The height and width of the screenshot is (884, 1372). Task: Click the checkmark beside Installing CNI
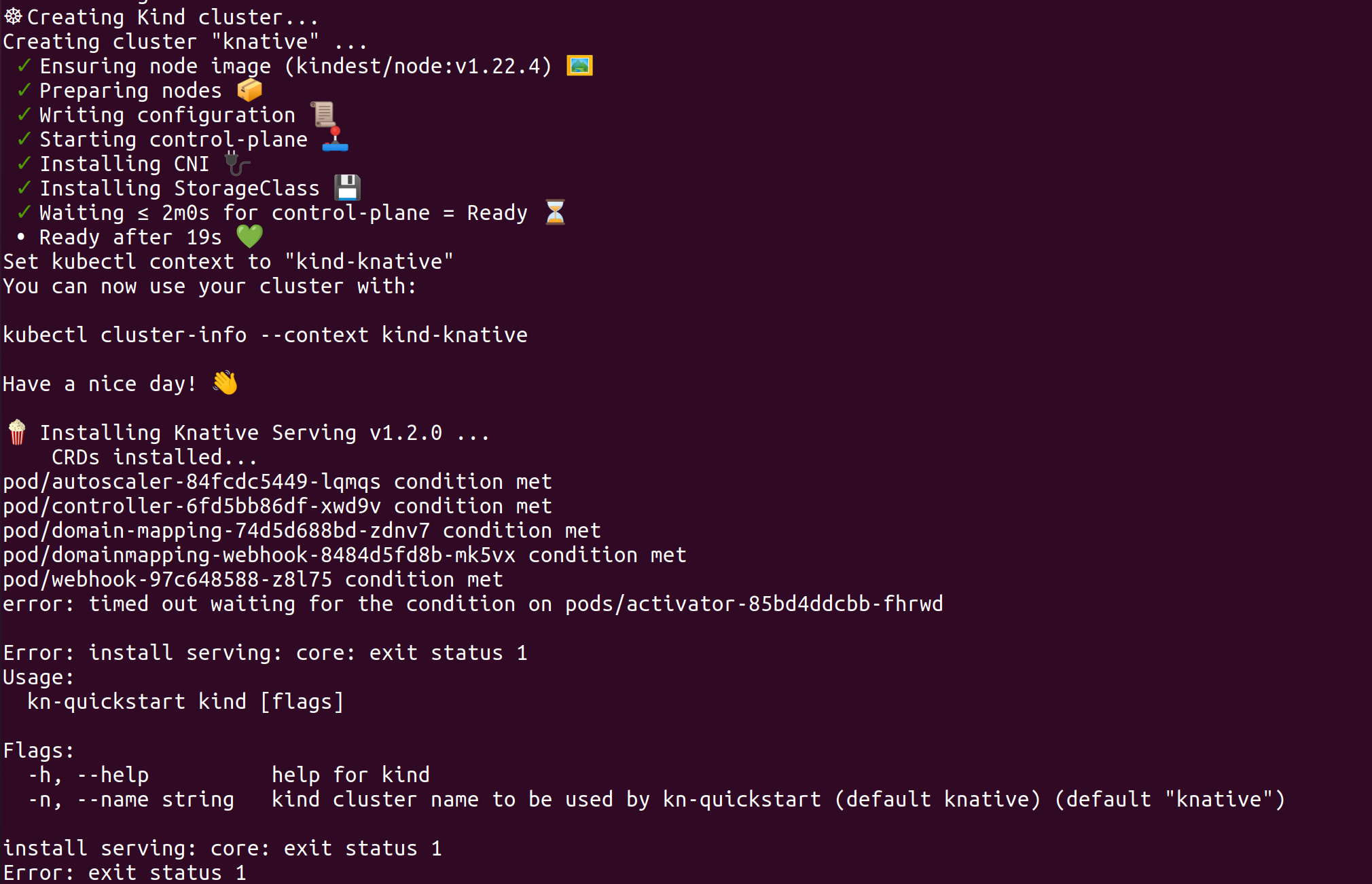(x=24, y=163)
